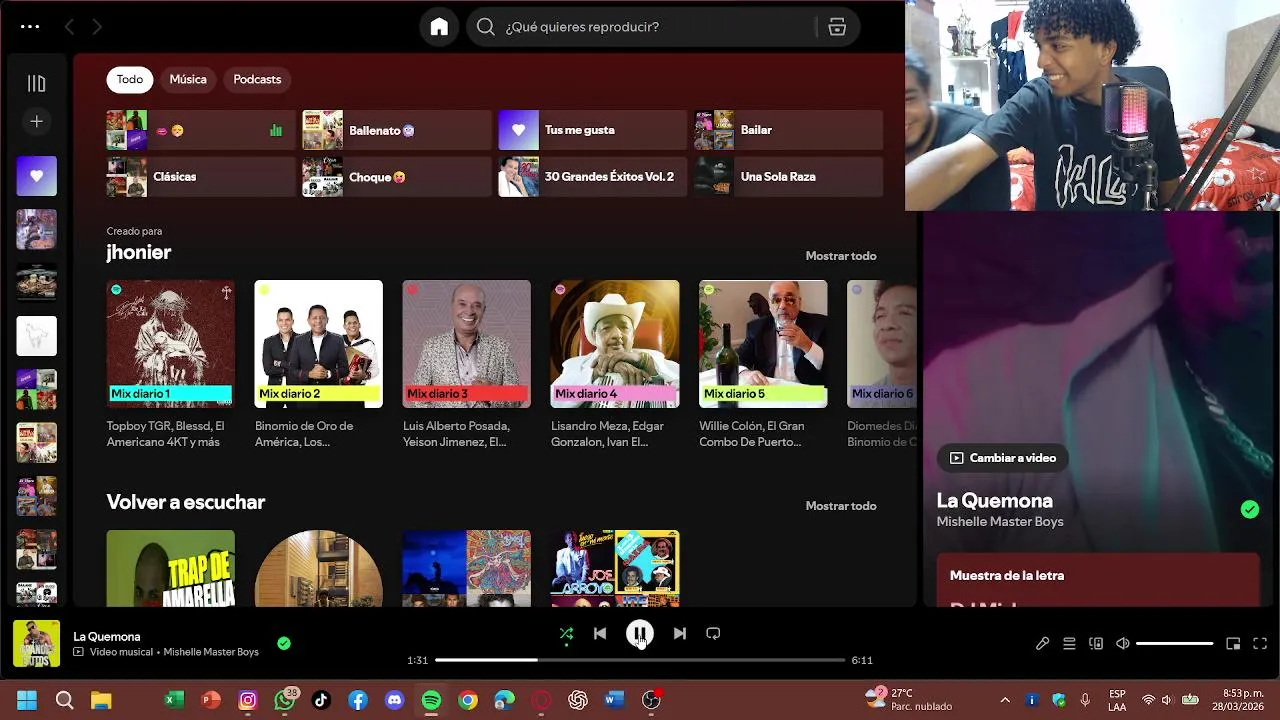Open Liked Songs heart in the sidebar
This screenshot has height=720, width=1280.
click(x=36, y=176)
